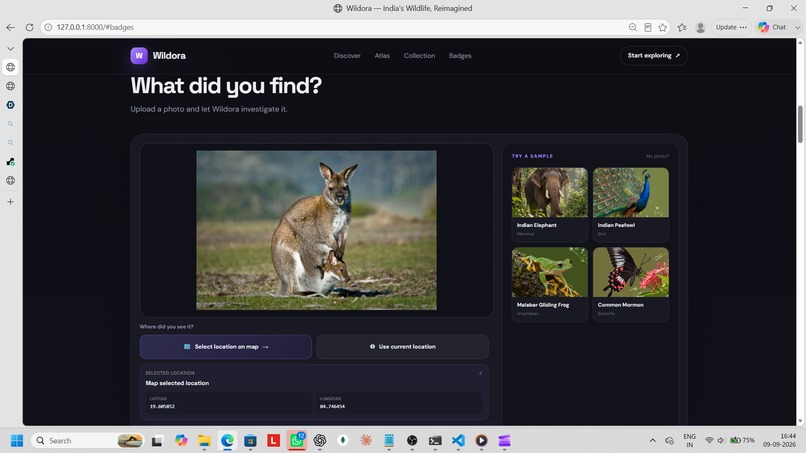This screenshot has width=806, height=453.
Task: Open the Collection nav item
Action: [x=419, y=56]
